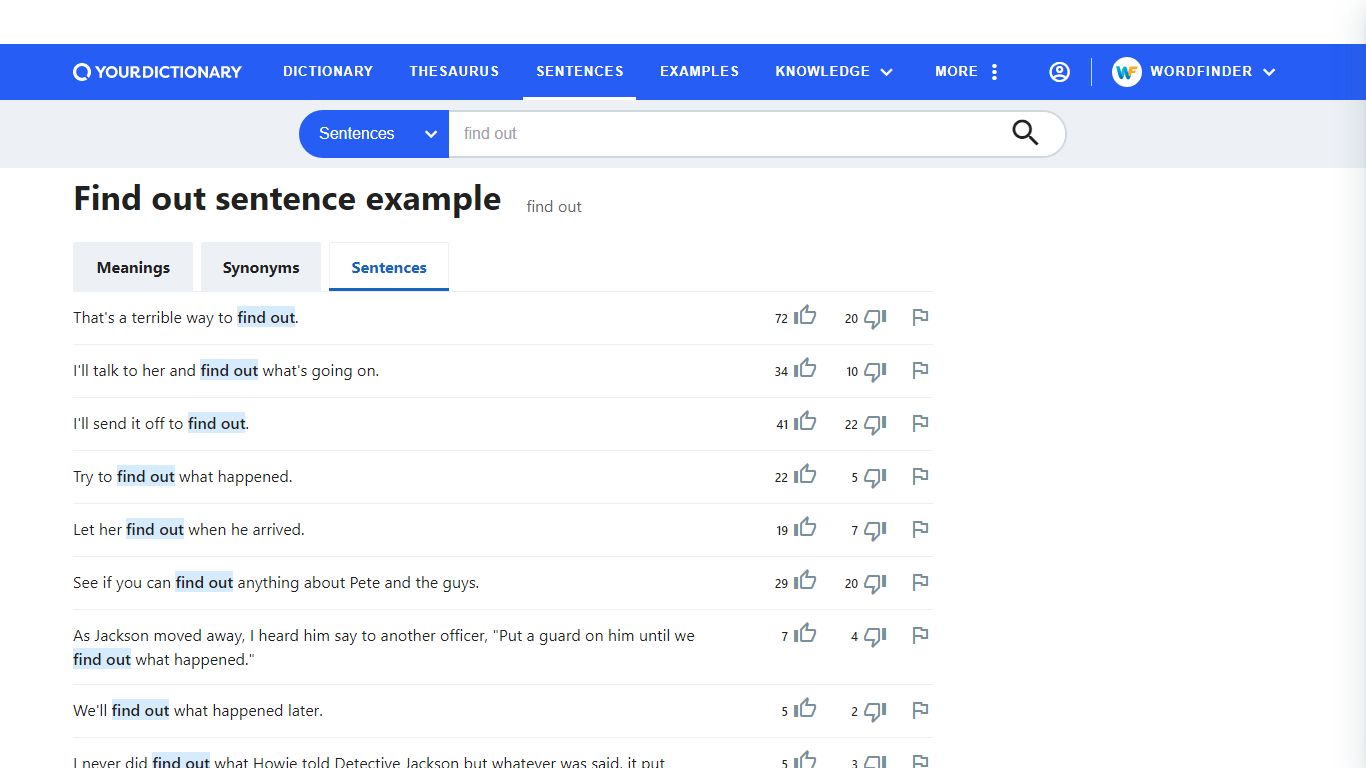Flag 'I'll talk to her and find out' sentence
The image size is (1366, 768).
[x=920, y=371]
